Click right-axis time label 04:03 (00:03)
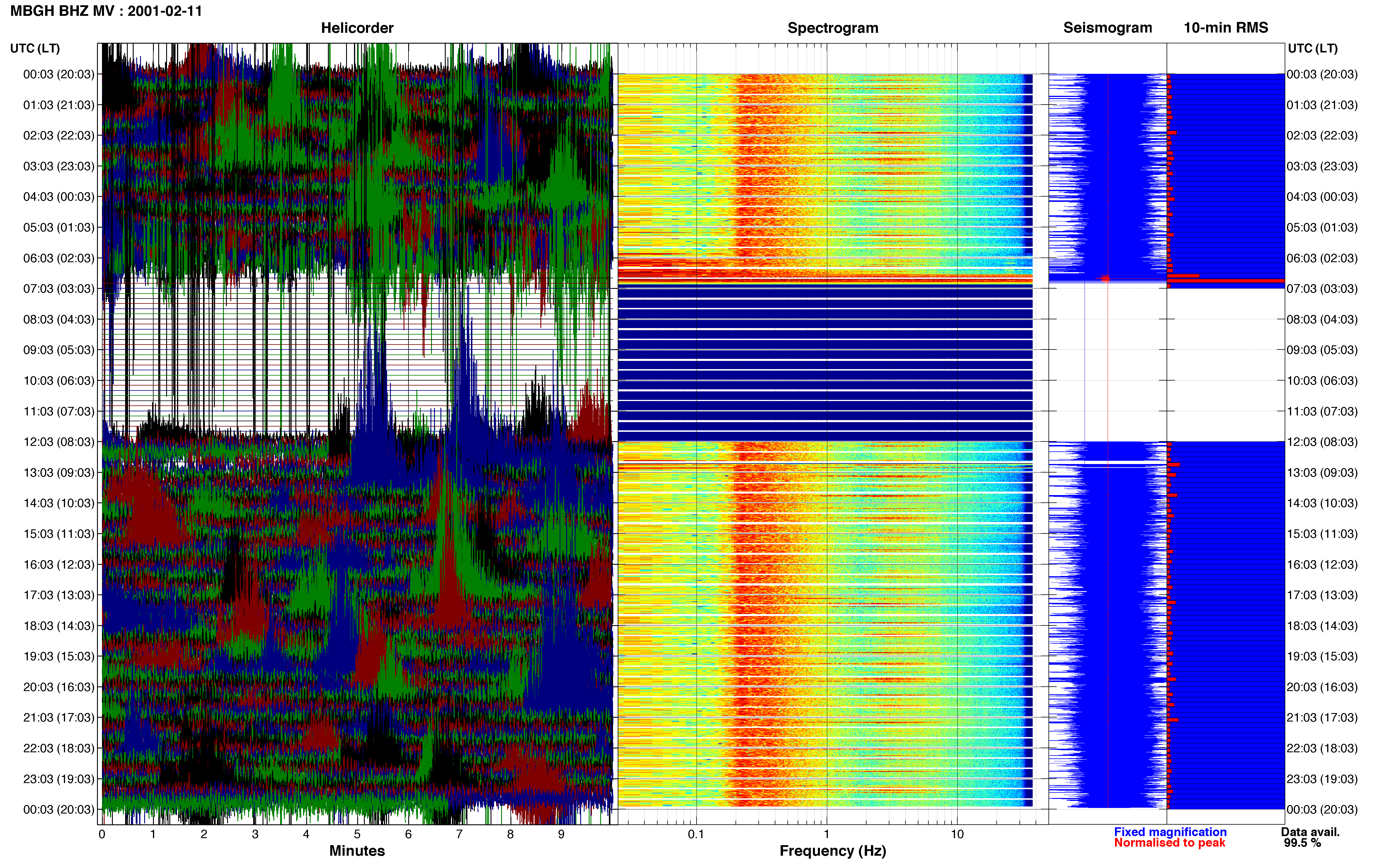Viewport: 1389px width, 868px height. point(1322,196)
